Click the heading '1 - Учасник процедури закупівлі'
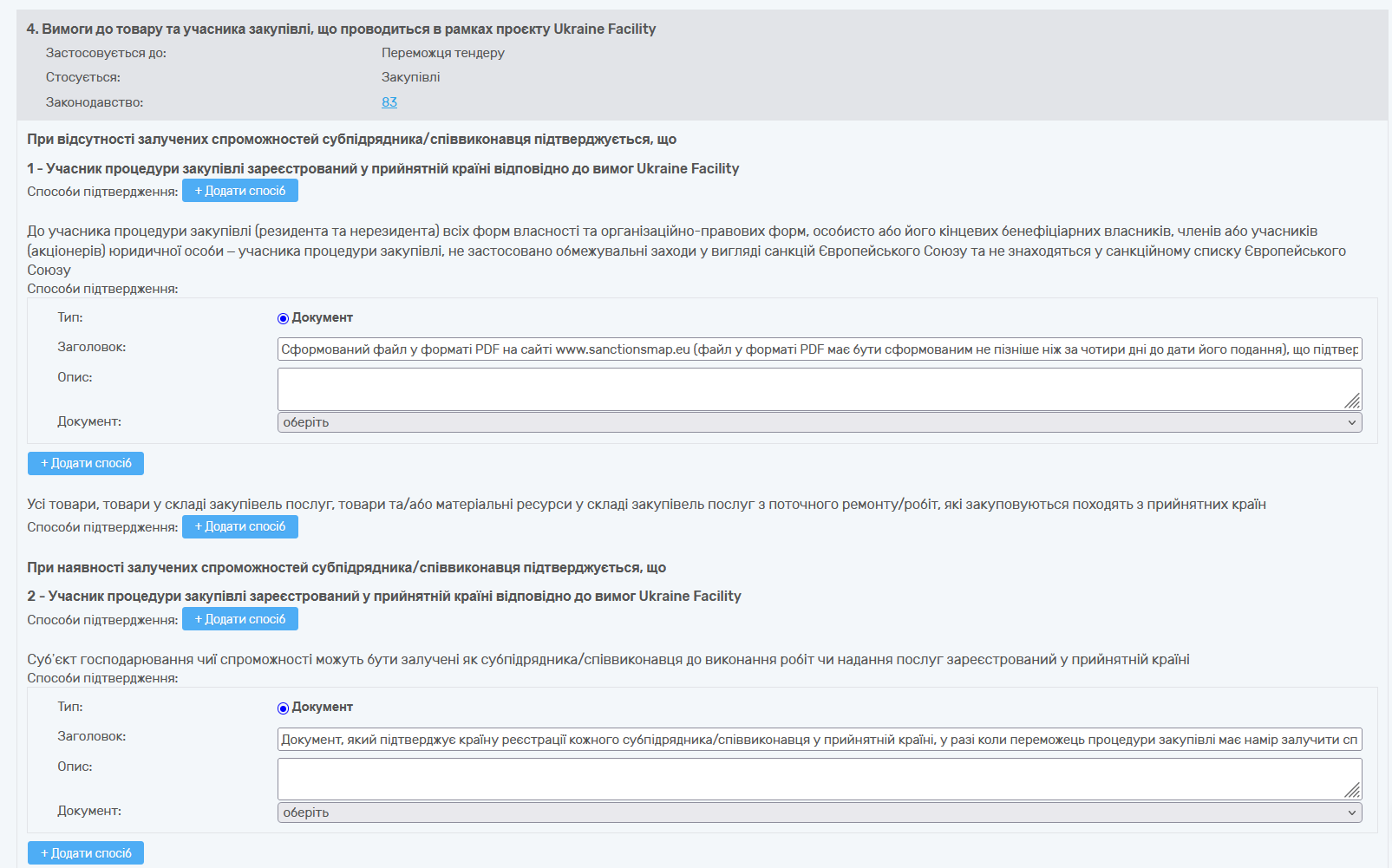This screenshot has width=1392, height=868. [x=382, y=168]
